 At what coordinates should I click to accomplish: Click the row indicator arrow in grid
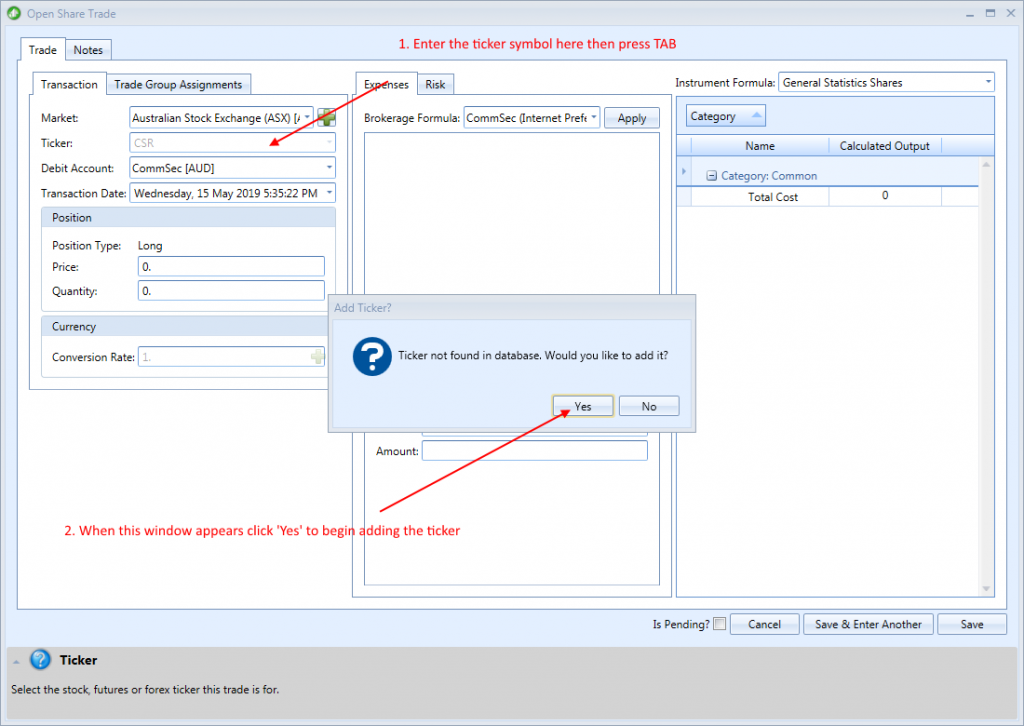(684, 172)
